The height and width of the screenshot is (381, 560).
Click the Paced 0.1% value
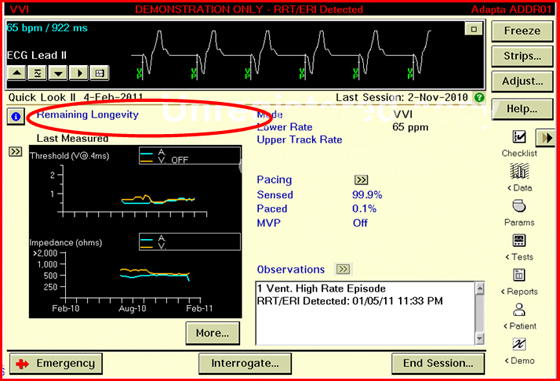pos(364,209)
